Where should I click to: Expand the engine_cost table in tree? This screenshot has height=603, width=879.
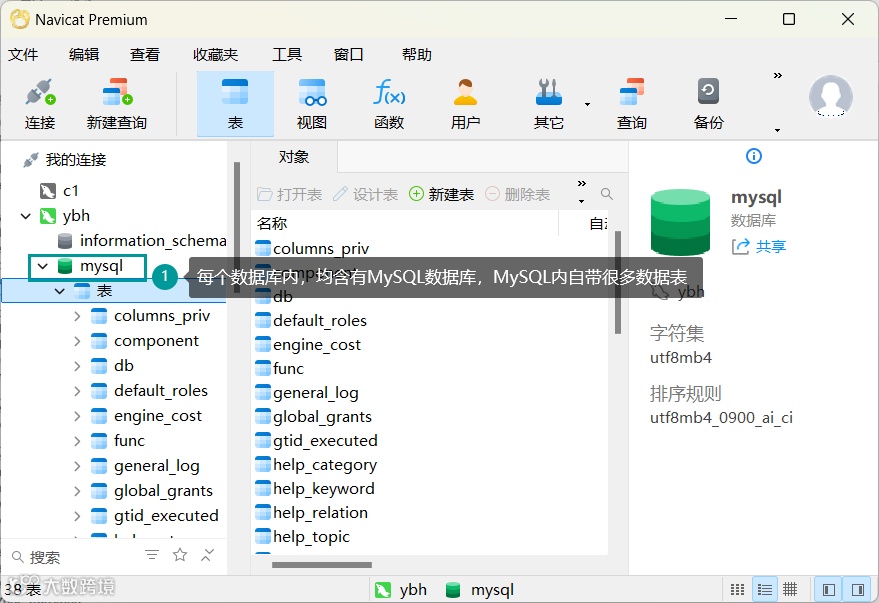point(77,416)
